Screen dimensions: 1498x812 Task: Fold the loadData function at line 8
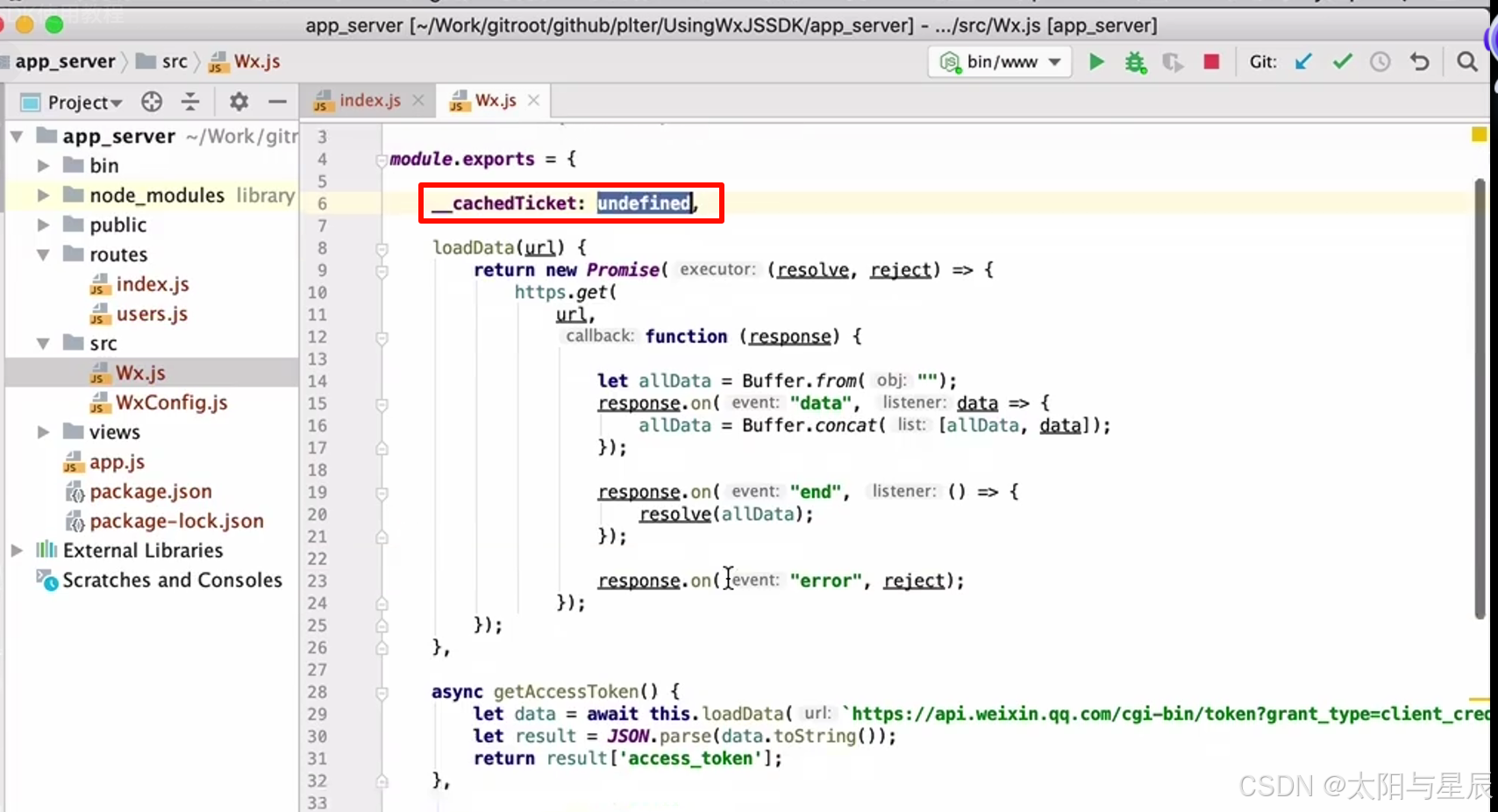[382, 250]
